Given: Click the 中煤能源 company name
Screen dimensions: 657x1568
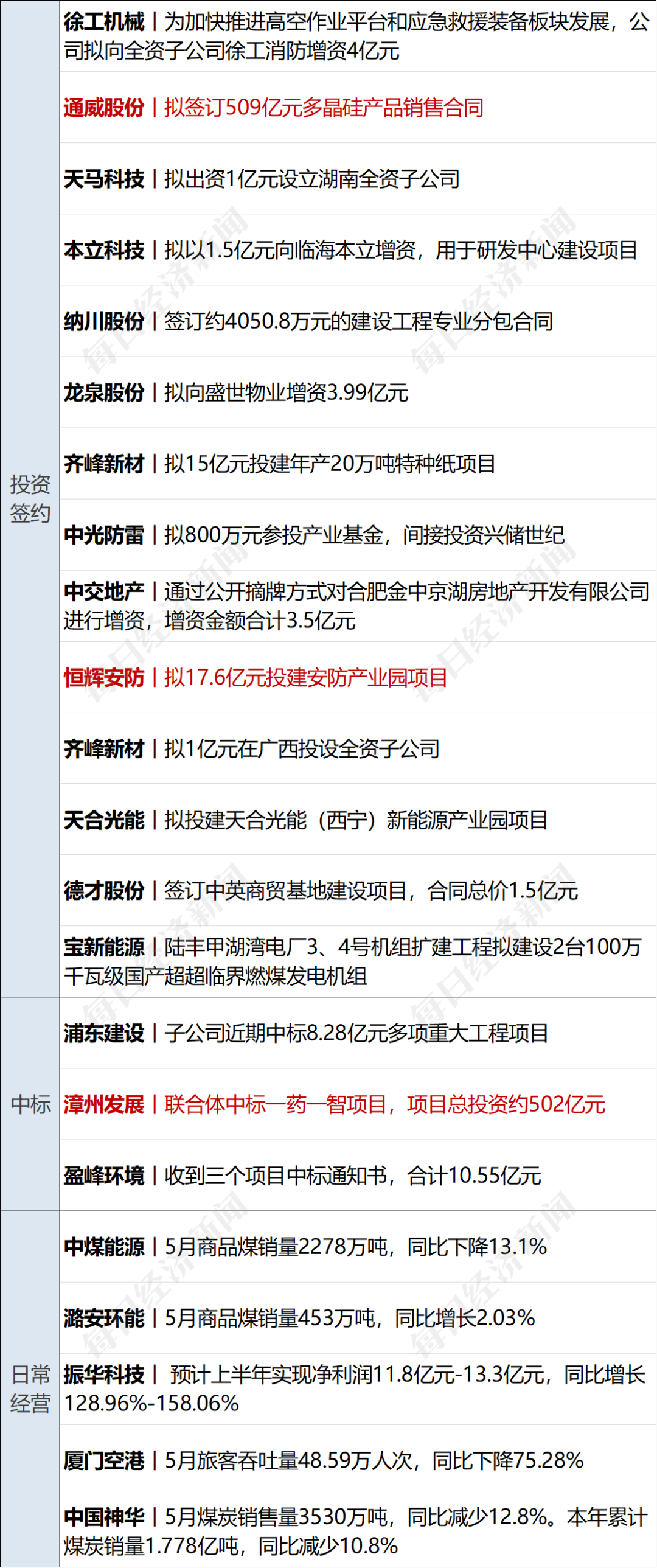Looking at the screenshot, I should point(104,1247).
